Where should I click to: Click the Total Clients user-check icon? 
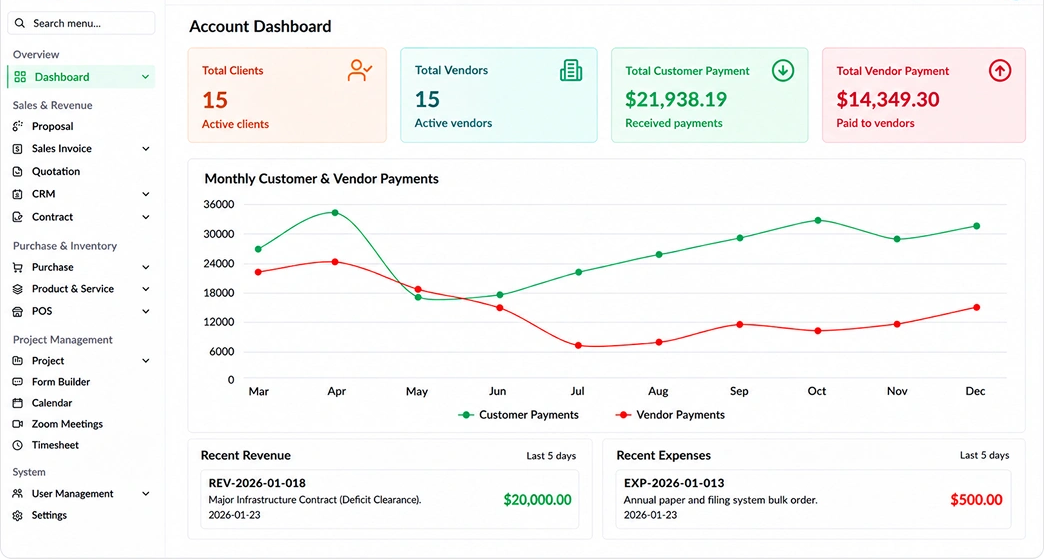[360, 71]
